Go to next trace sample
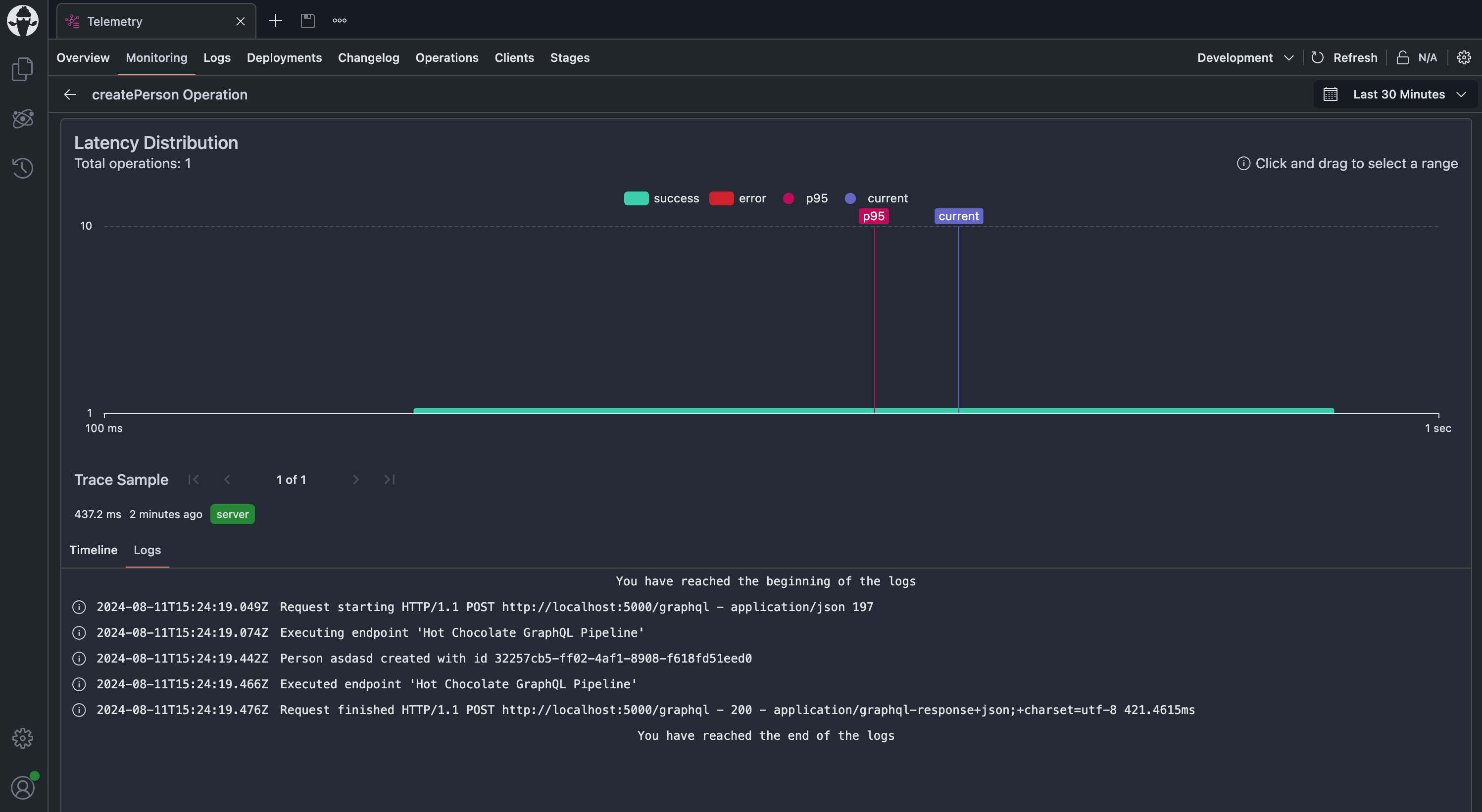Screen dimensions: 1482x812 [355, 479]
